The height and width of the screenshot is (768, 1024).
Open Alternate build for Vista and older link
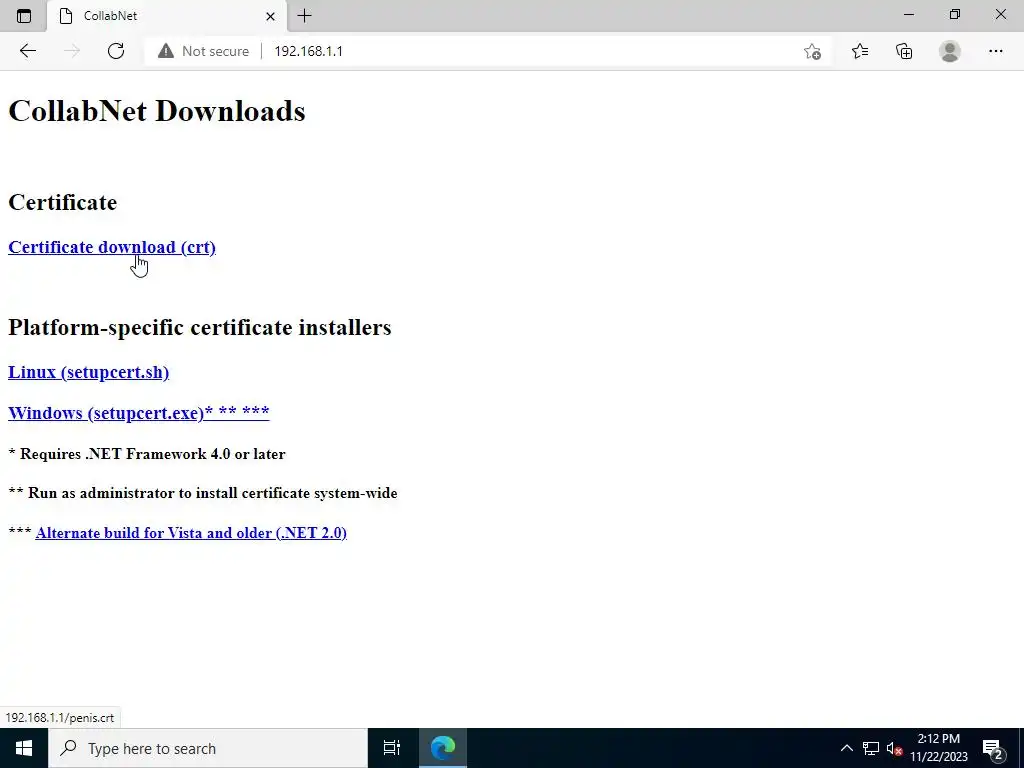(191, 533)
